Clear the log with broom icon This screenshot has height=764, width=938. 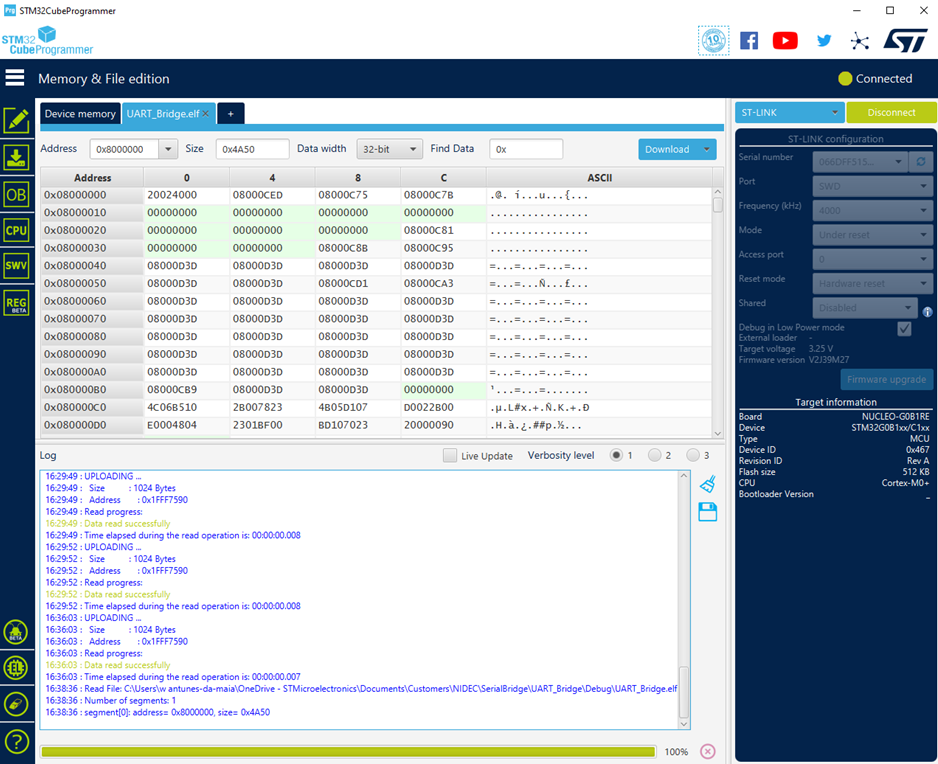pos(708,483)
